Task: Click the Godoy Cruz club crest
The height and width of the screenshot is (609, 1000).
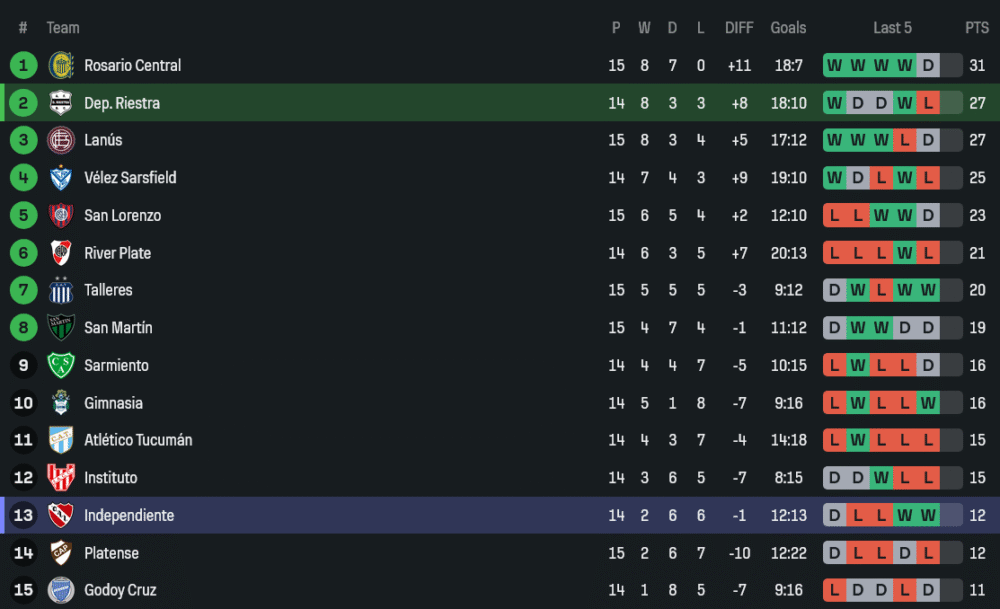Action: point(61,590)
